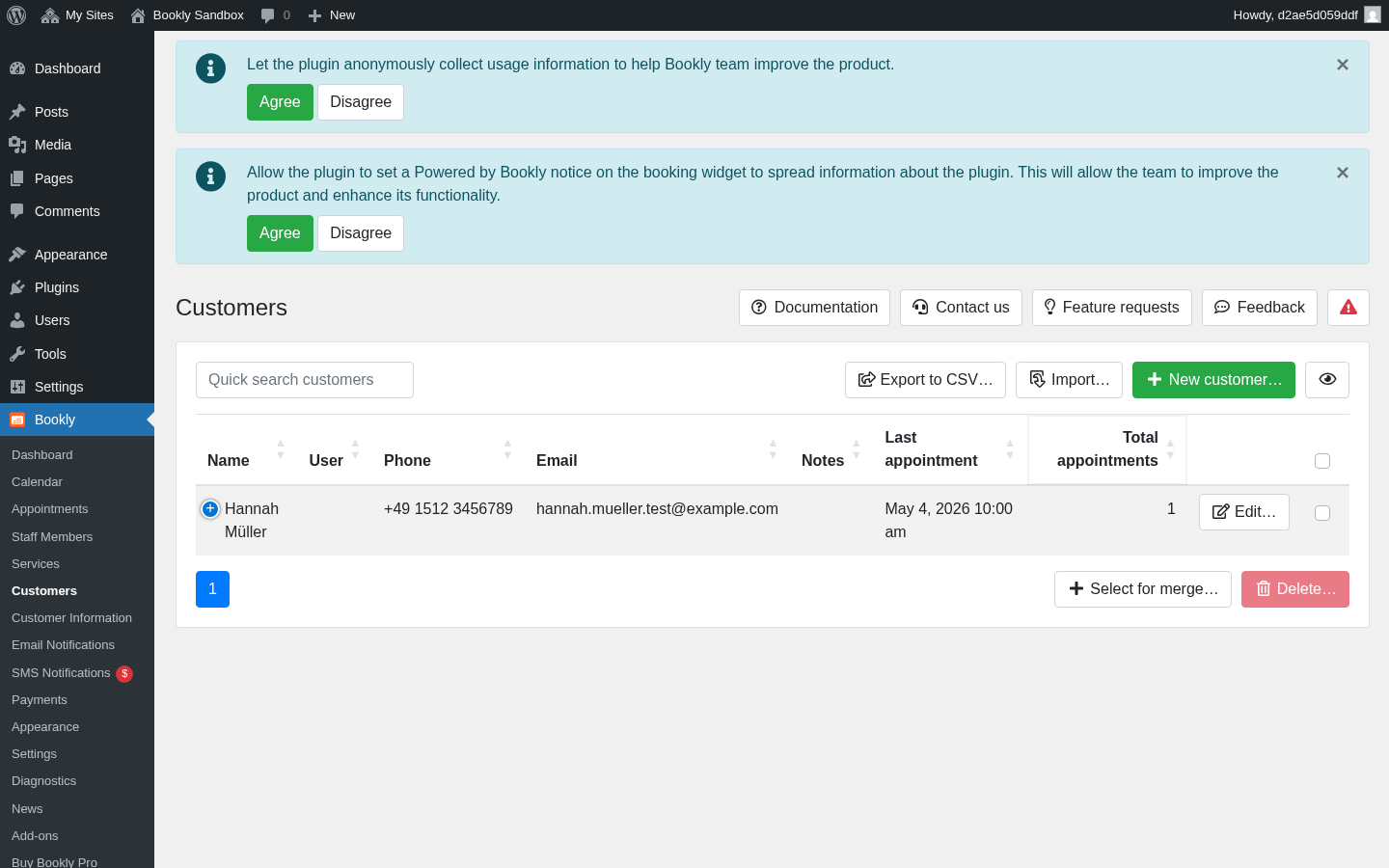Go to page 1 of customers
The width and height of the screenshot is (1389, 868).
tap(212, 589)
